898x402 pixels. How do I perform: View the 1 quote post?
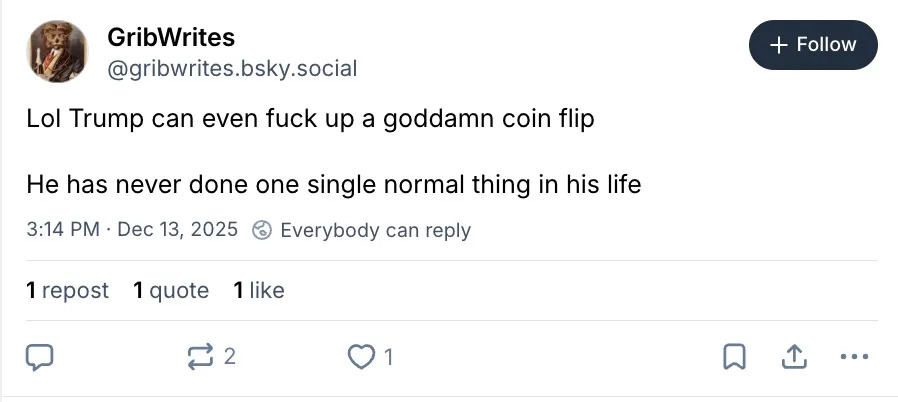click(171, 290)
